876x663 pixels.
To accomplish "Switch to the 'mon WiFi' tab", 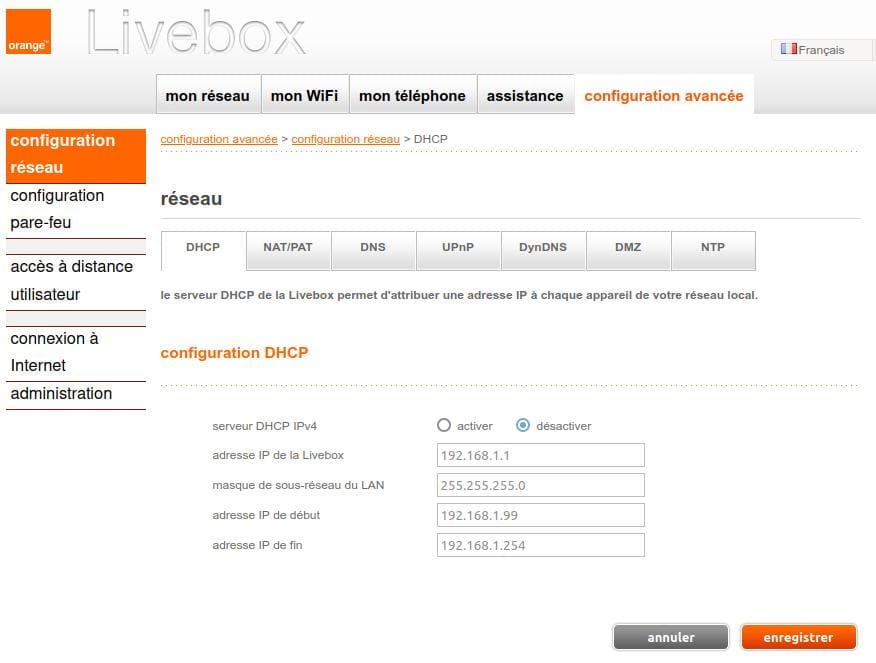I will point(304,96).
